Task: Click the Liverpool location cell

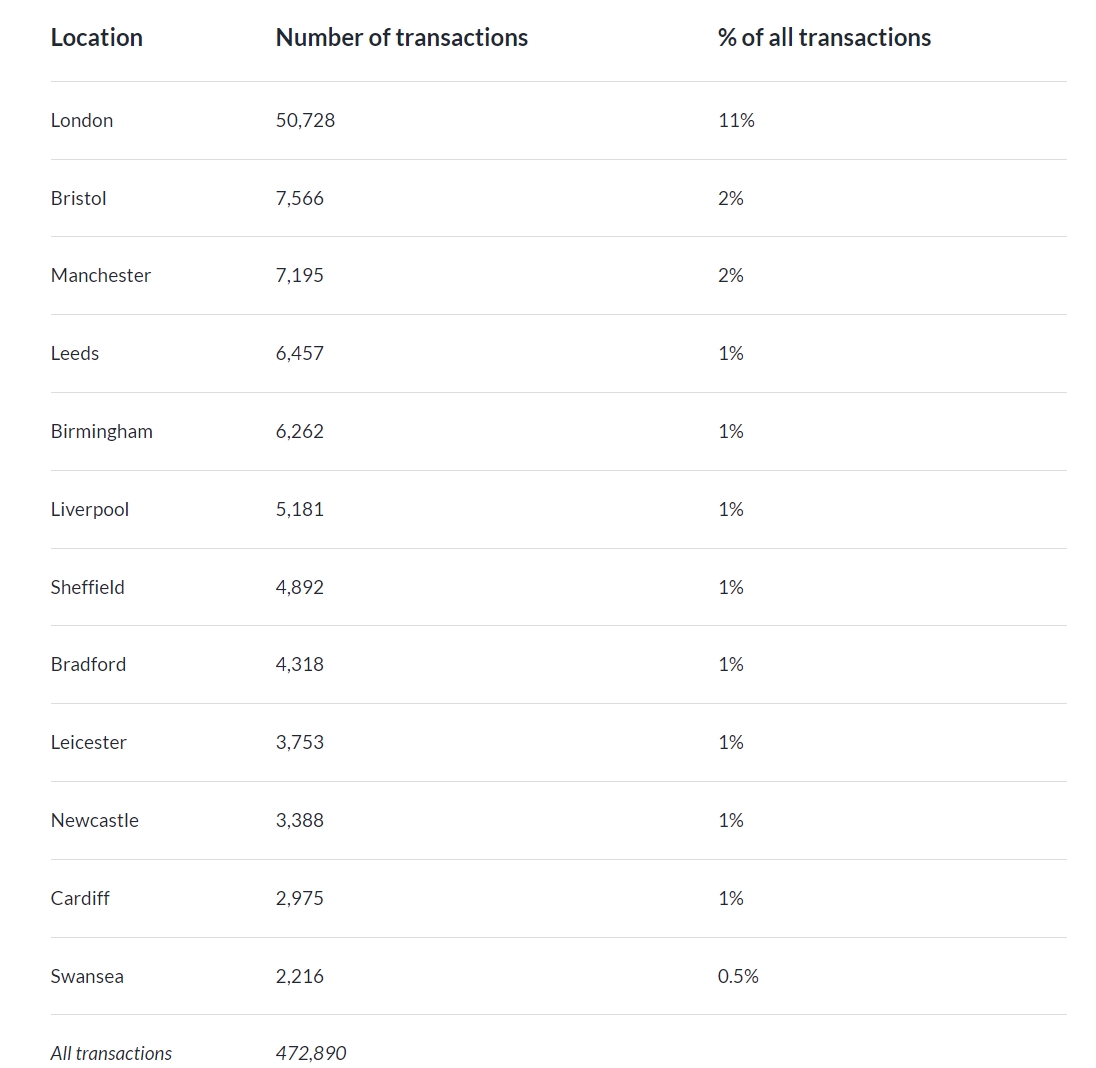Action: point(89,510)
